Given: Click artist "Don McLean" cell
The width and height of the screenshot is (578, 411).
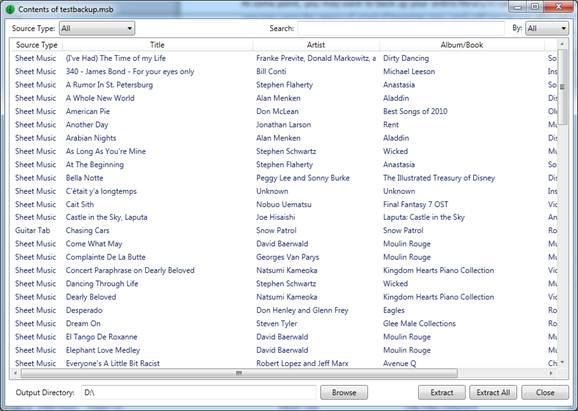Looking at the screenshot, I should (x=277, y=111).
